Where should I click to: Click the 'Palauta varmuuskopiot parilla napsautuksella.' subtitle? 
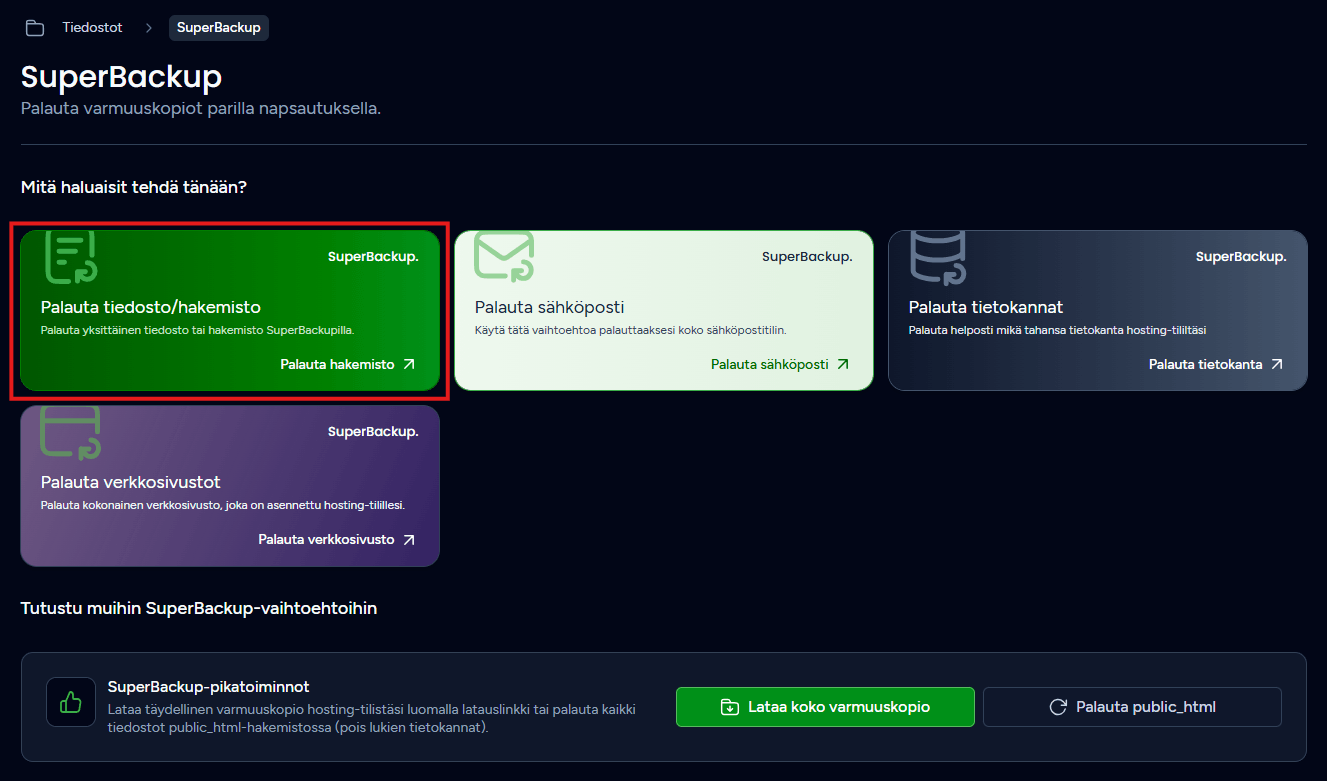[x=201, y=108]
